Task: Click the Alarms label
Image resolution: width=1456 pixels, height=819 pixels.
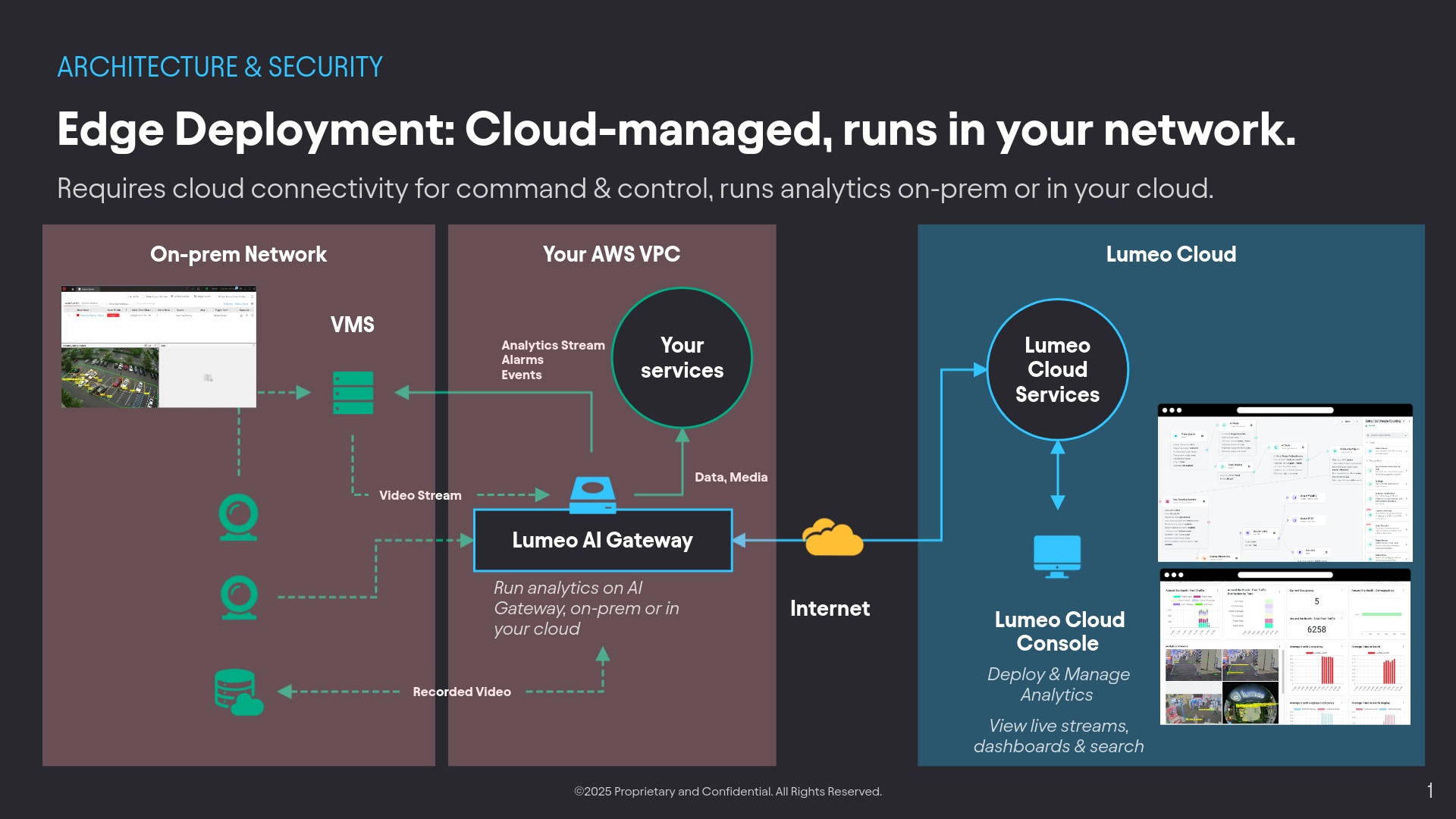Action: (522, 359)
